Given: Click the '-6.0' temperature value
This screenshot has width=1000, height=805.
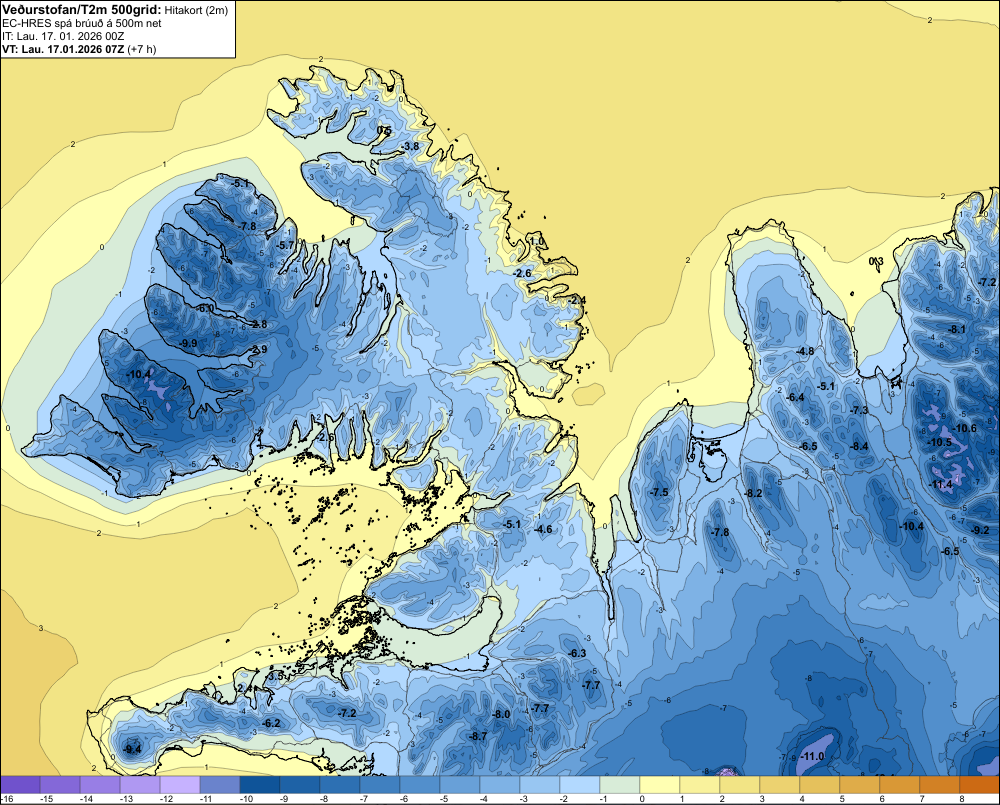Looking at the screenshot, I should coord(205,308).
